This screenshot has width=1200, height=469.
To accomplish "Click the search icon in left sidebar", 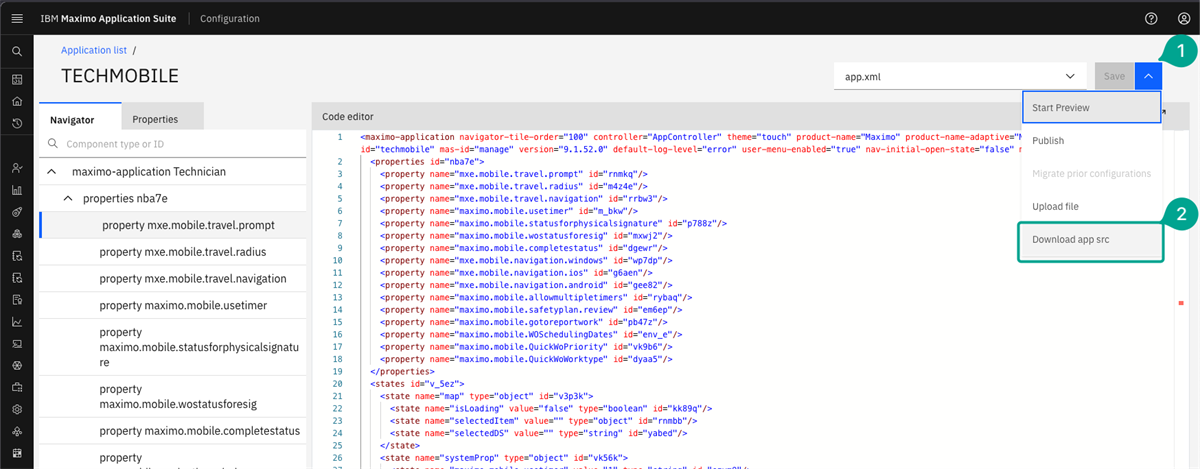I will [17, 50].
